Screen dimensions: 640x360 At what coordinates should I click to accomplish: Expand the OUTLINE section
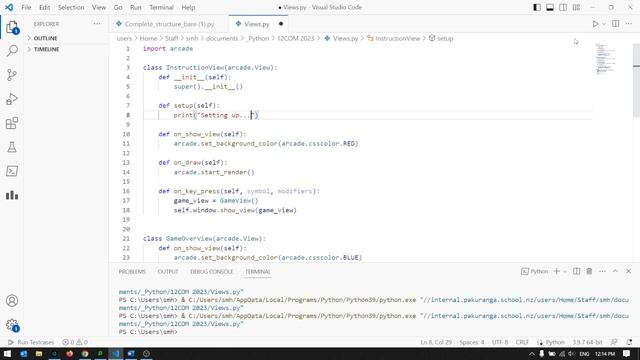click(x=45, y=38)
